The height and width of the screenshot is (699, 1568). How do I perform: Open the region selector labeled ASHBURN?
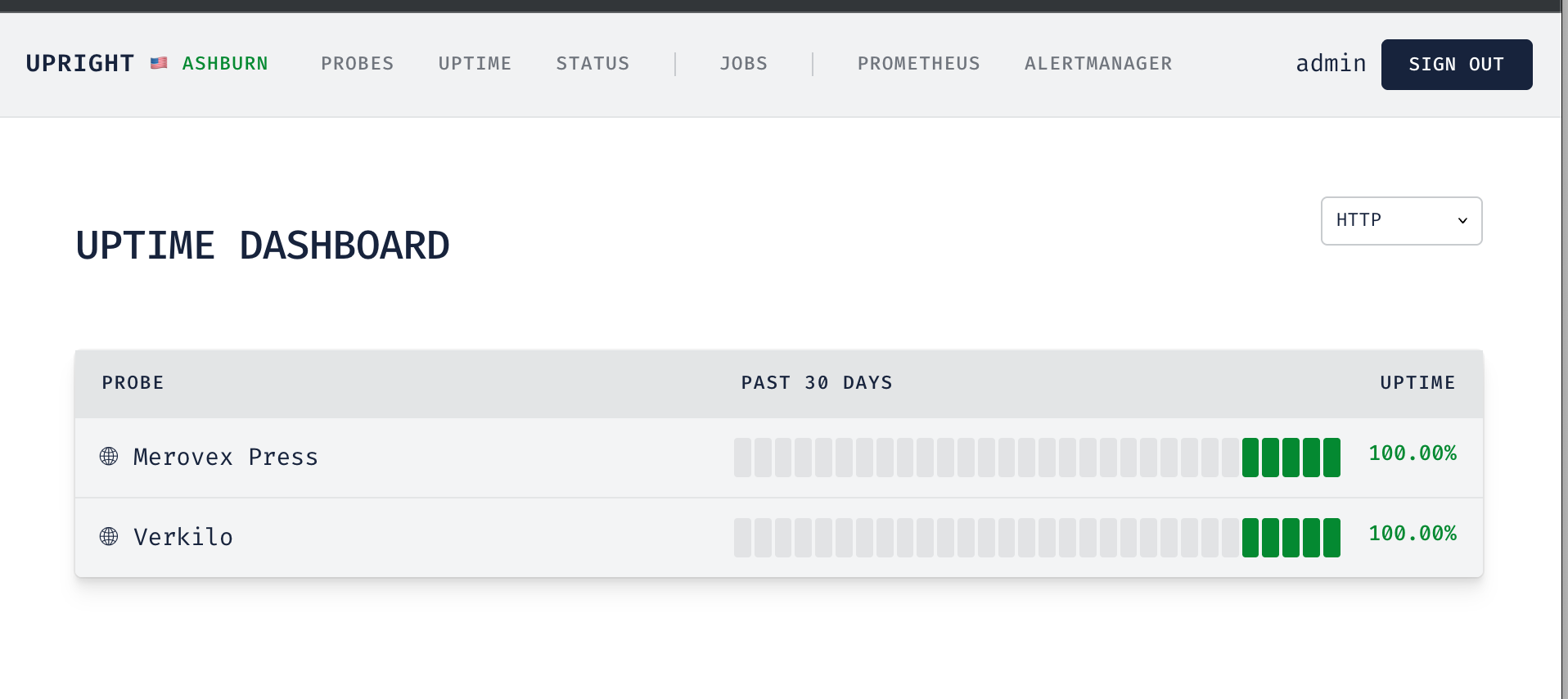tap(224, 63)
